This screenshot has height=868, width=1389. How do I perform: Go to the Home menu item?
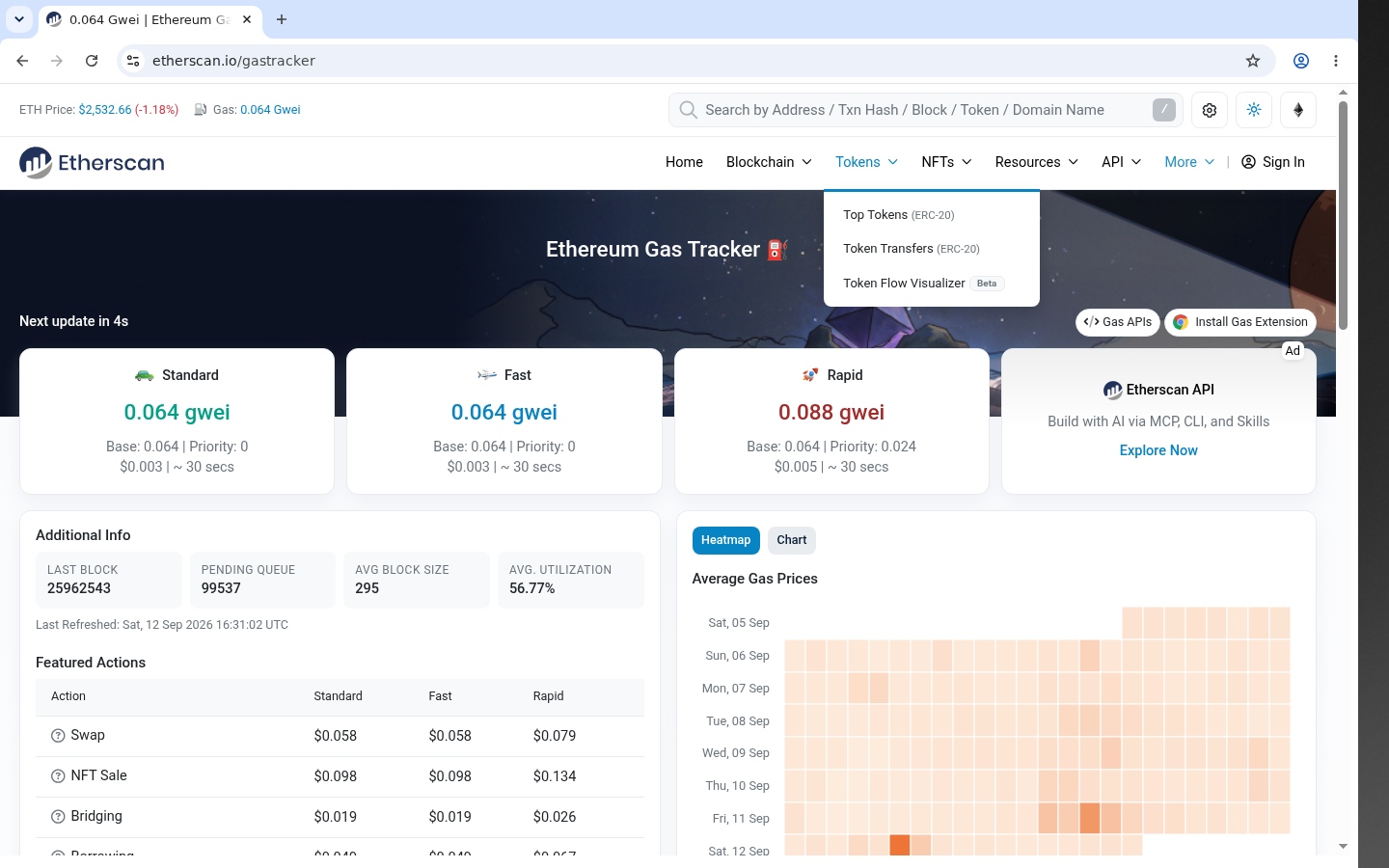[684, 162]
